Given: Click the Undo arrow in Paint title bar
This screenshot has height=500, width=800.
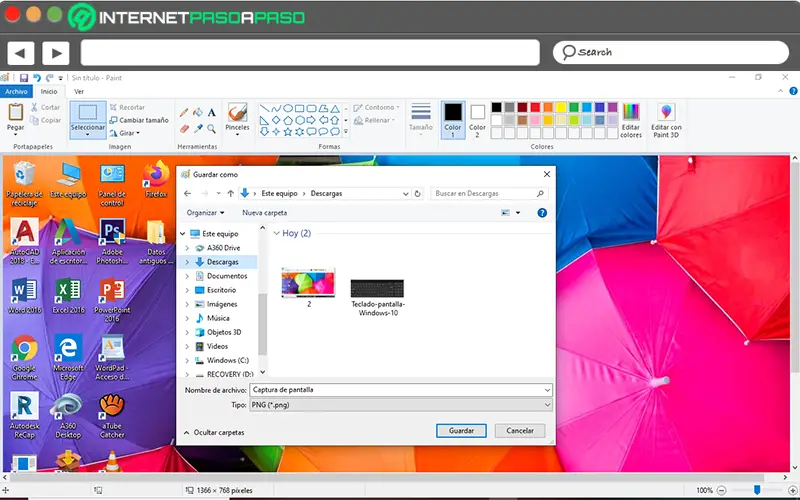Looking at the screenshot, I should tap(37, 78).
